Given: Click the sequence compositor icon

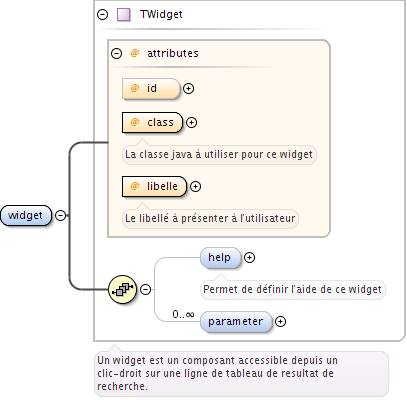Looking at the screenshot, I should pos(123,289).
